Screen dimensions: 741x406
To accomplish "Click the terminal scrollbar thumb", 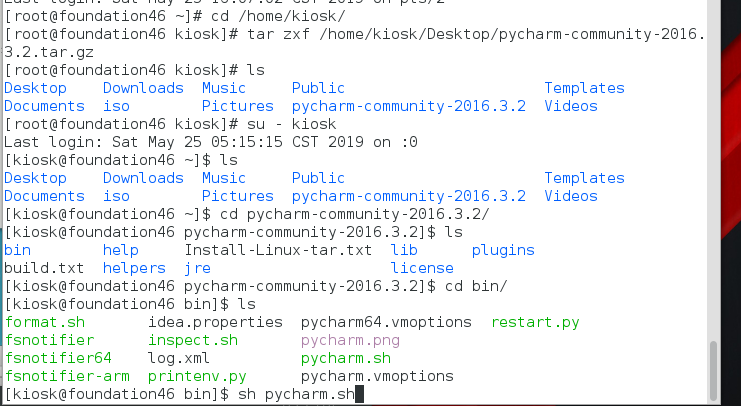I will tap(714, 370).
